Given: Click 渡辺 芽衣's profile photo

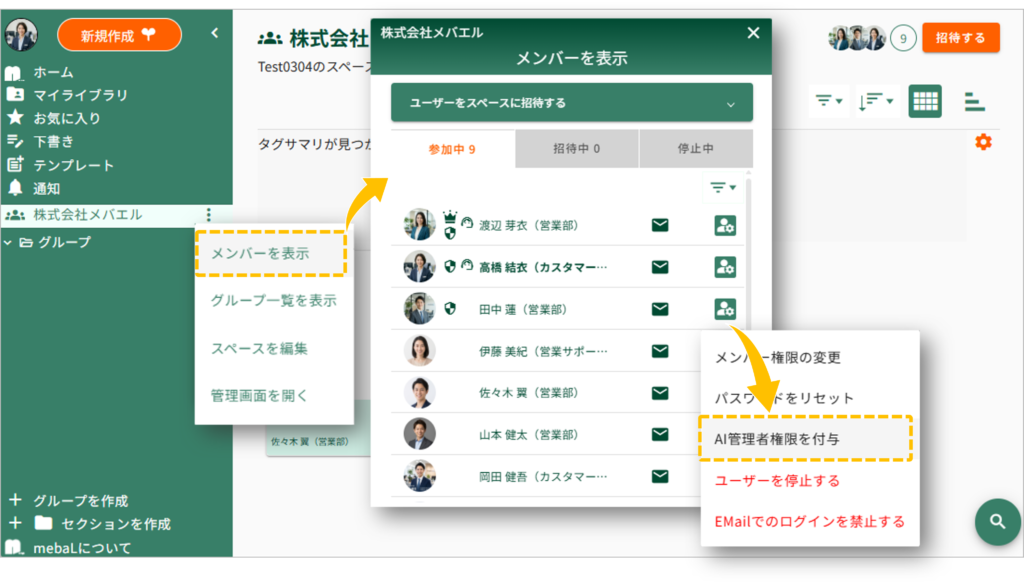Looking at the screenshot, I should click(419, 225).
